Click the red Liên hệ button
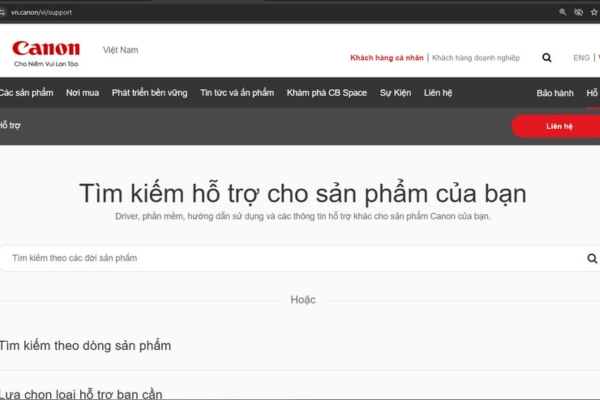 (x=556, y=126)
